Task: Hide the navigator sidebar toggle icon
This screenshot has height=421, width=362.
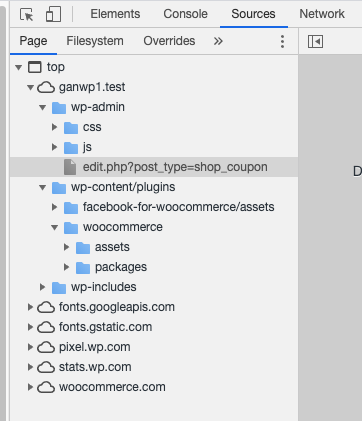Action: 315,42
